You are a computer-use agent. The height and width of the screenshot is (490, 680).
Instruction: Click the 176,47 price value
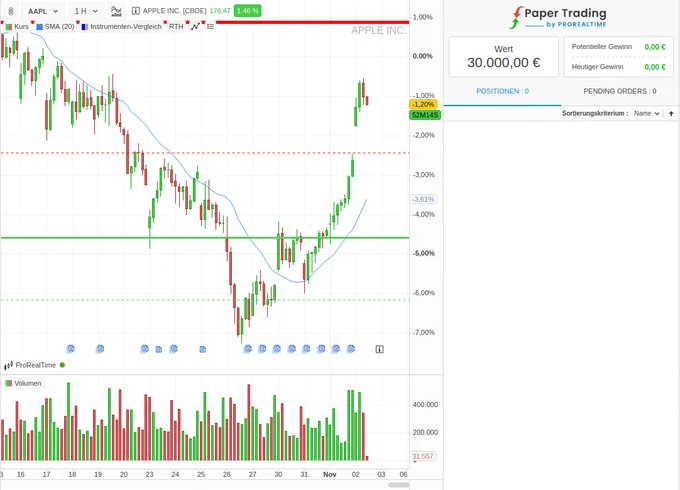coord(220,11)
